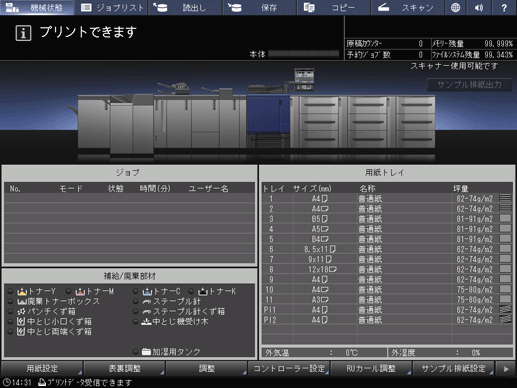The height and width of the screenshot is (388, 517).
Task: Select the パンチくず箱 indicator light
Action: 10,311
